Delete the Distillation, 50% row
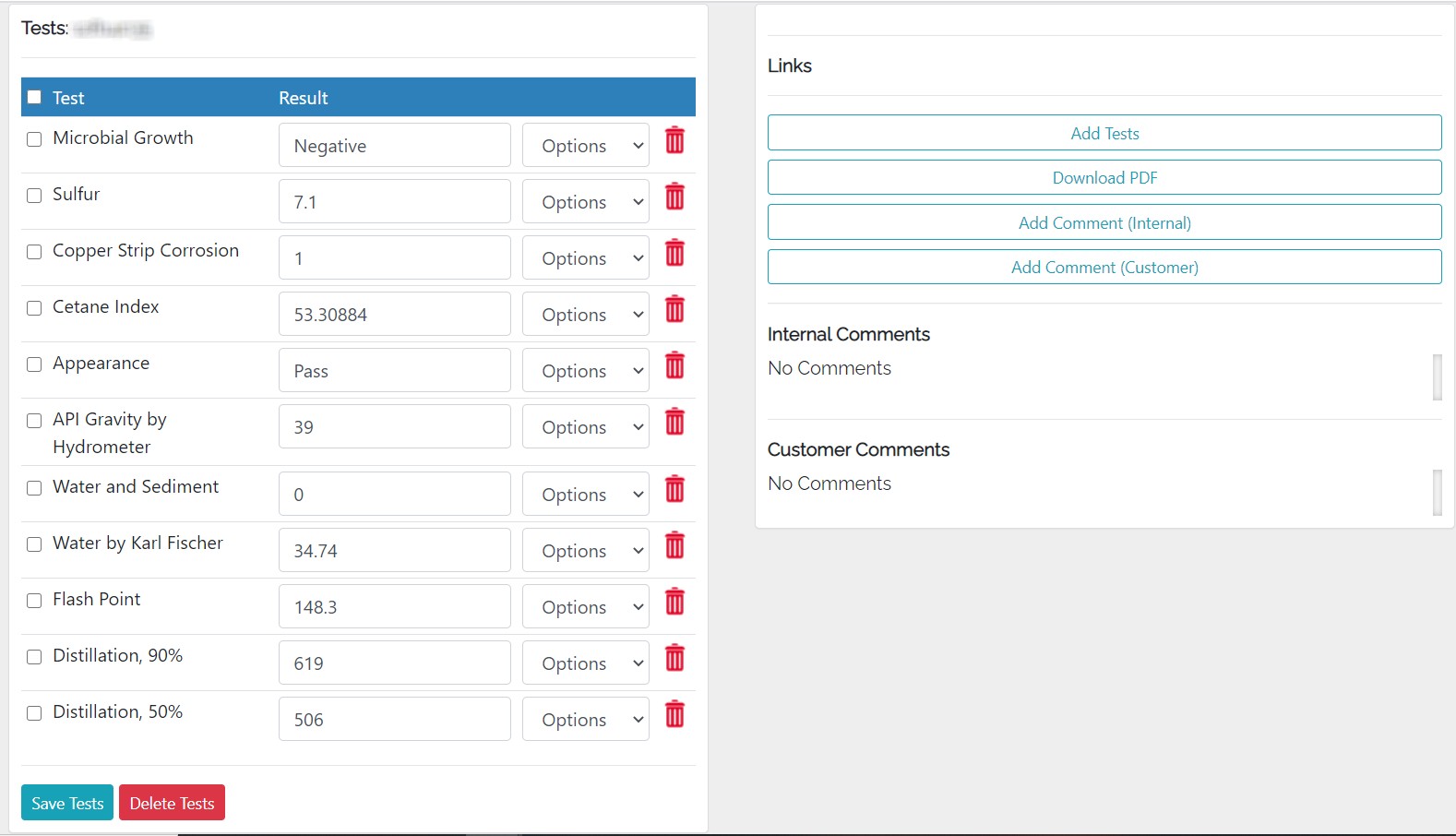The width and height of the screenshot is (1456, 836). (x=674, y=714)
